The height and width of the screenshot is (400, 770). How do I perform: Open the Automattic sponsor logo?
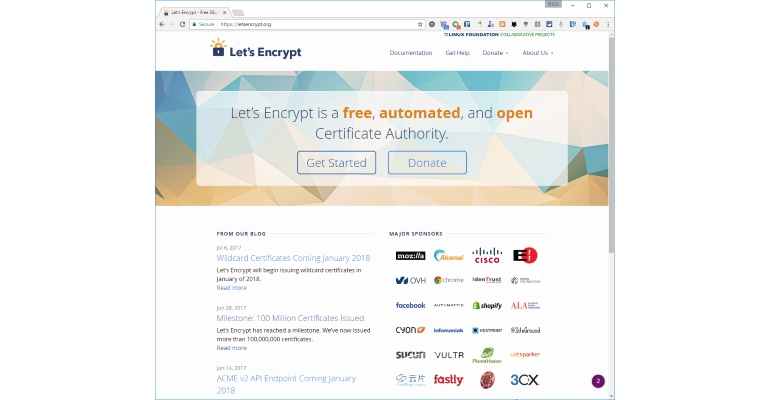click(448, 305)
